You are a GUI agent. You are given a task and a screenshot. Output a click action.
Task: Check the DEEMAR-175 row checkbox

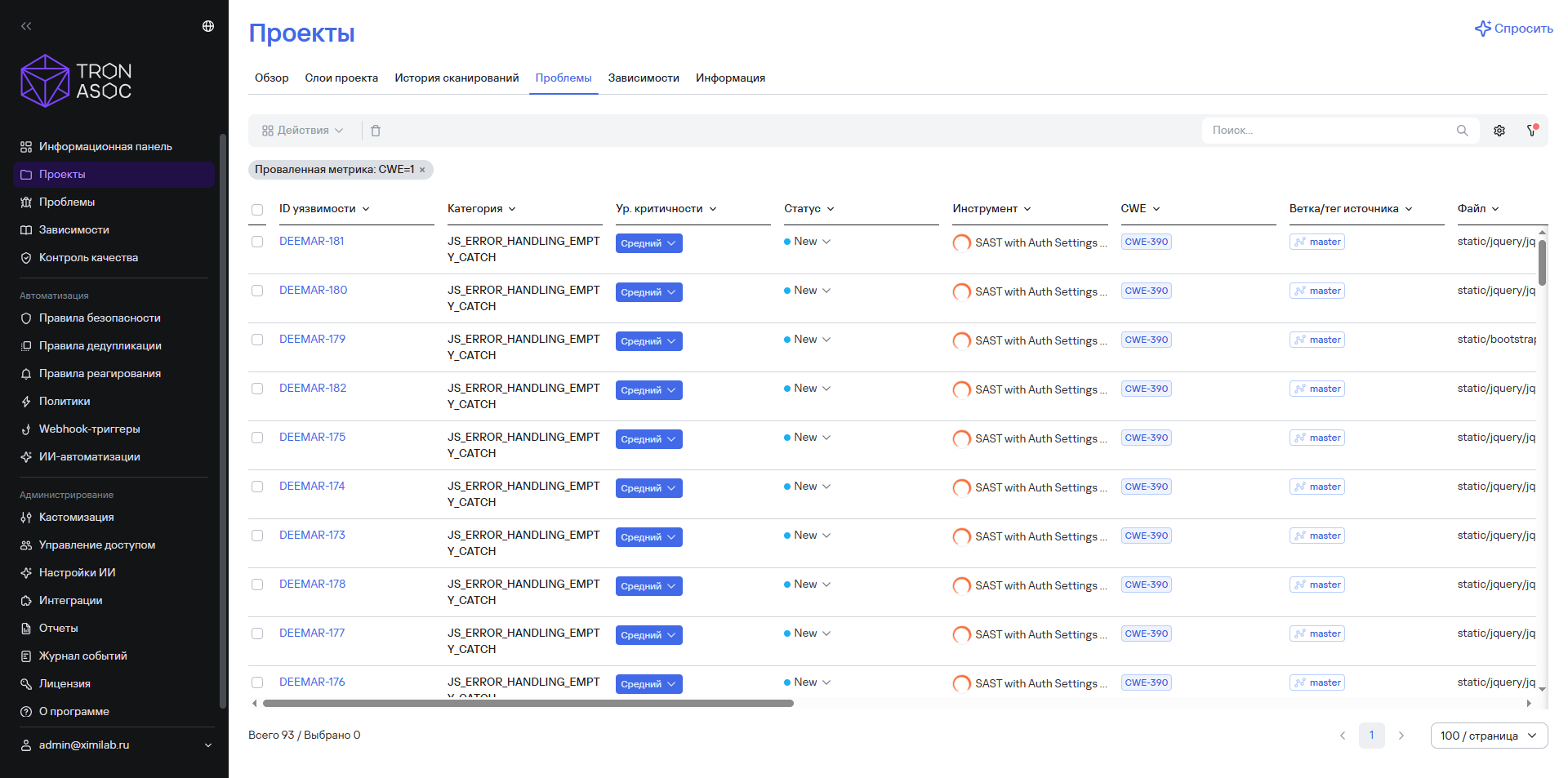[x=257, y=438]
